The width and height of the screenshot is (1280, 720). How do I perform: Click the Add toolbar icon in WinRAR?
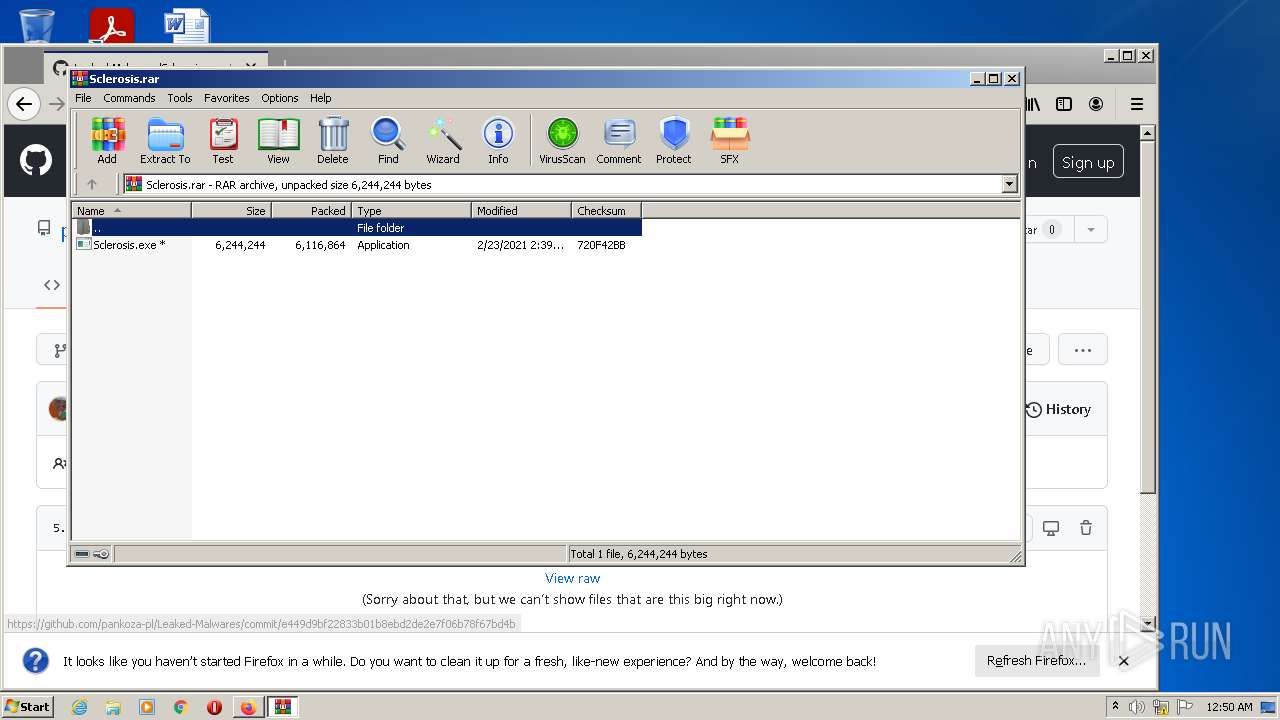click(x=107, y=140)
